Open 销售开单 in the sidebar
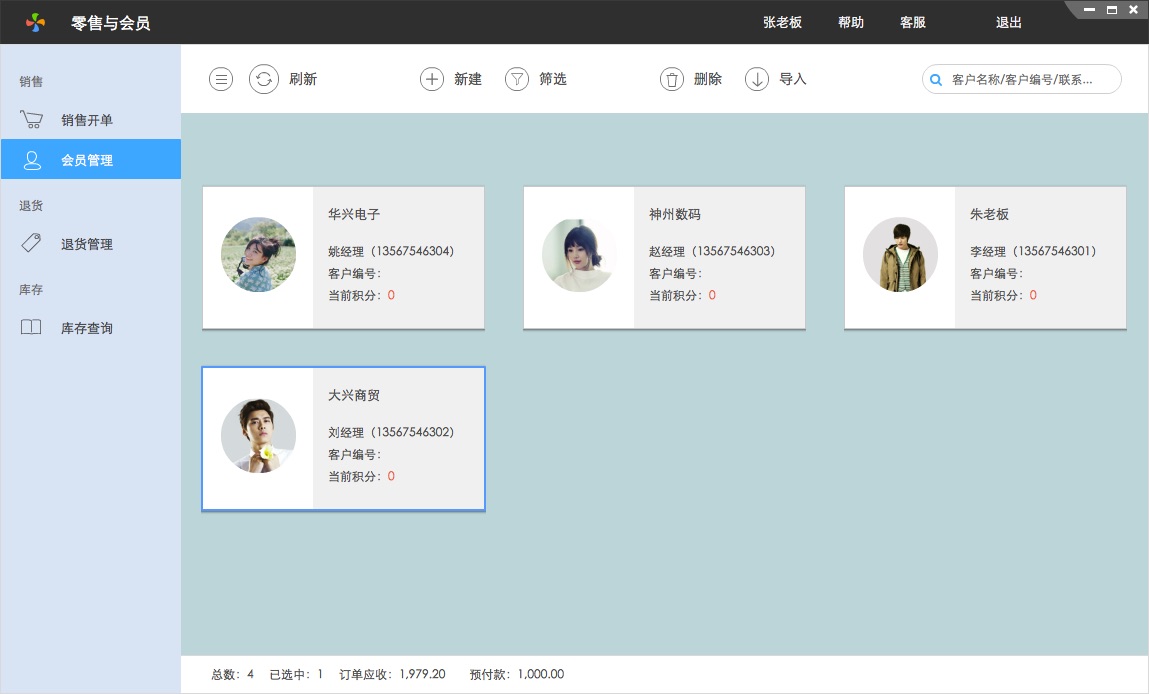The width and height of the screenshot is (1149, 694). click(x=87, y=120)
